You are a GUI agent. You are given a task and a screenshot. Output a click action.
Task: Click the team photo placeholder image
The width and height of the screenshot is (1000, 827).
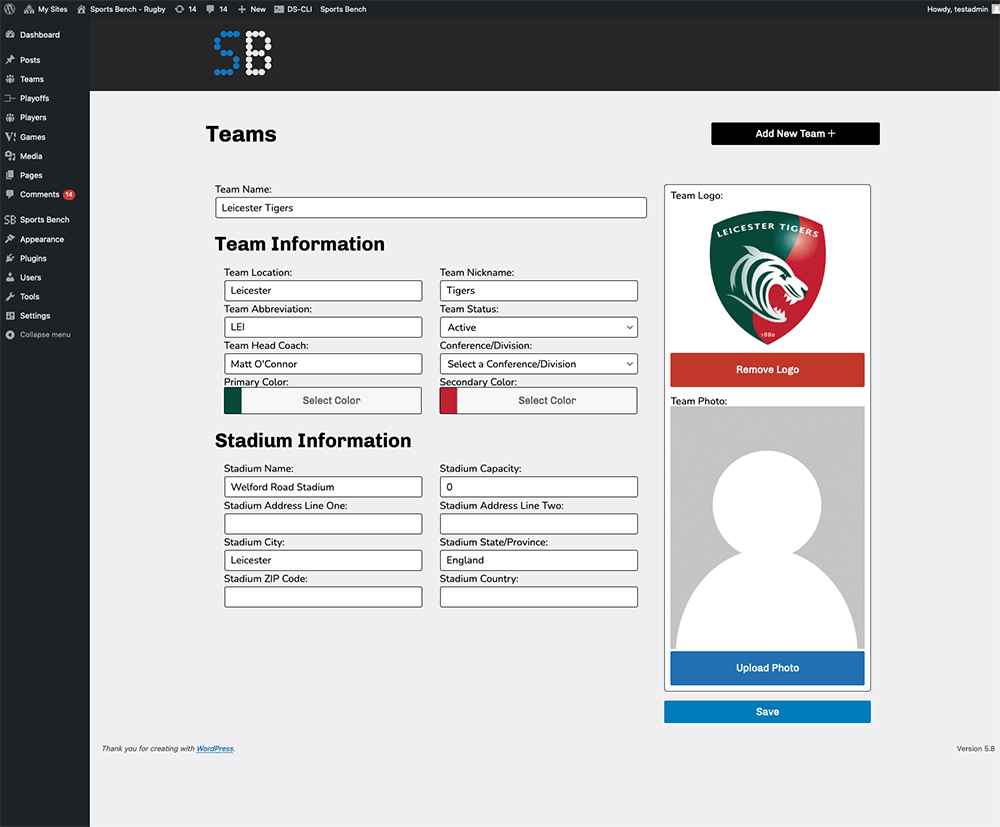click(767, 528)
